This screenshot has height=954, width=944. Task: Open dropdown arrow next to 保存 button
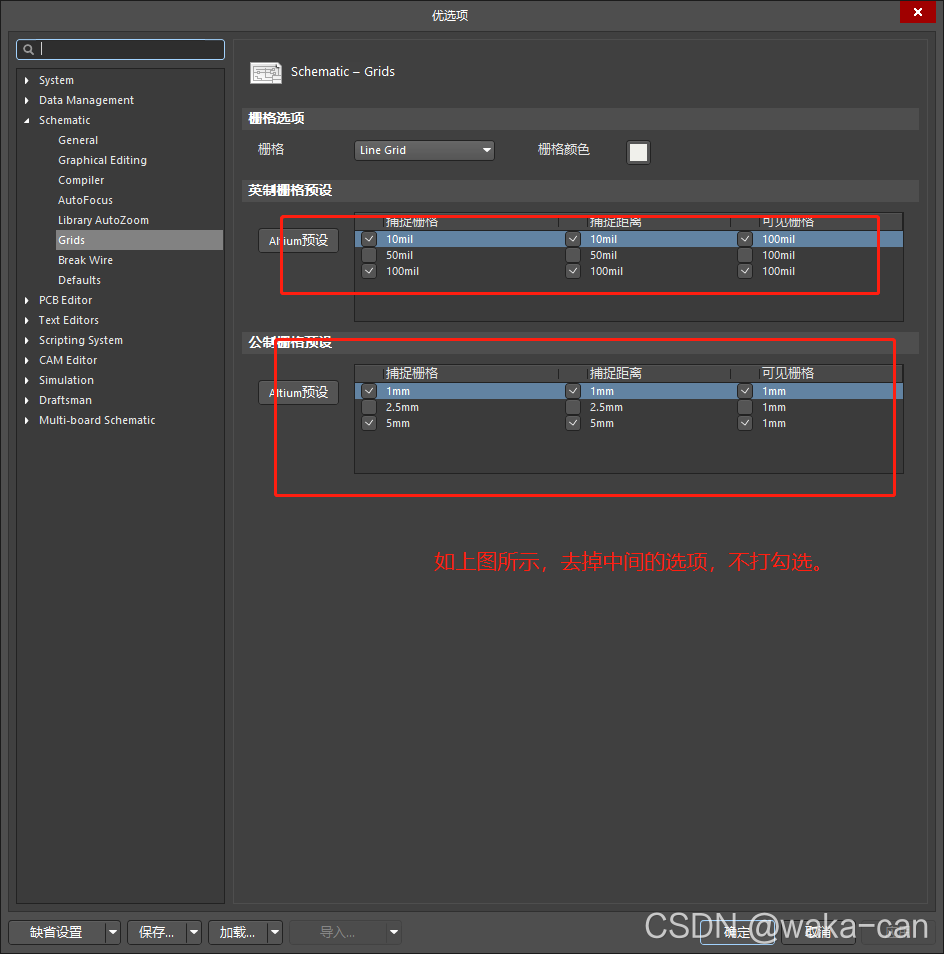point(194,932)
